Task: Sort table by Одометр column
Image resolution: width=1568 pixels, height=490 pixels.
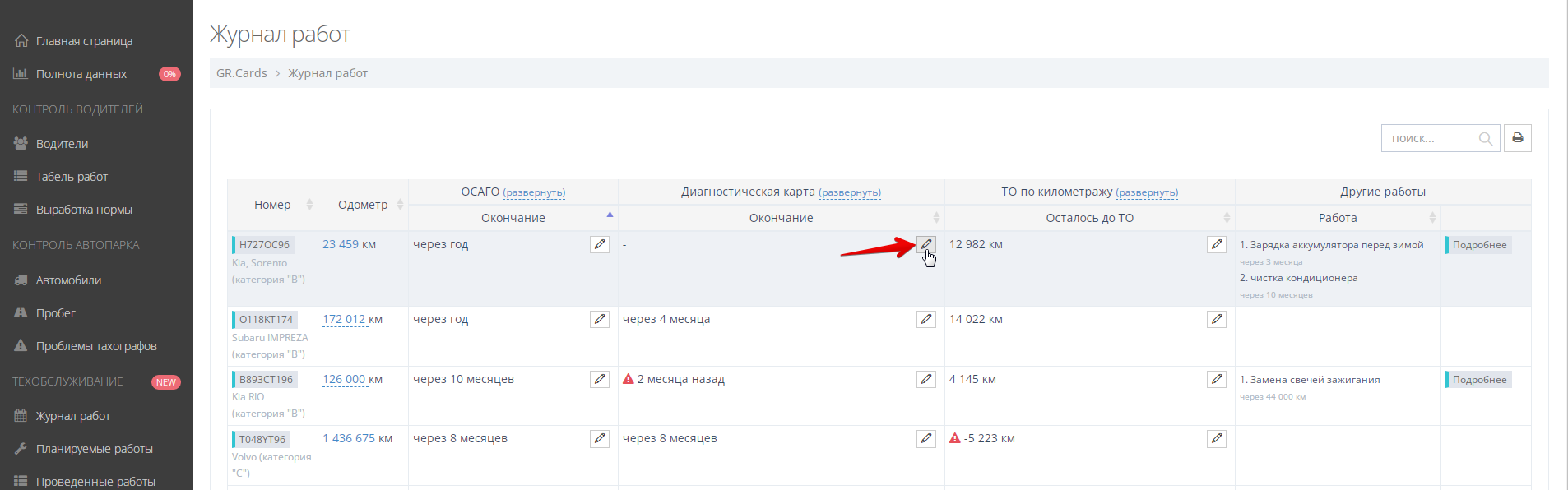Action: click(x=363, y=205)
